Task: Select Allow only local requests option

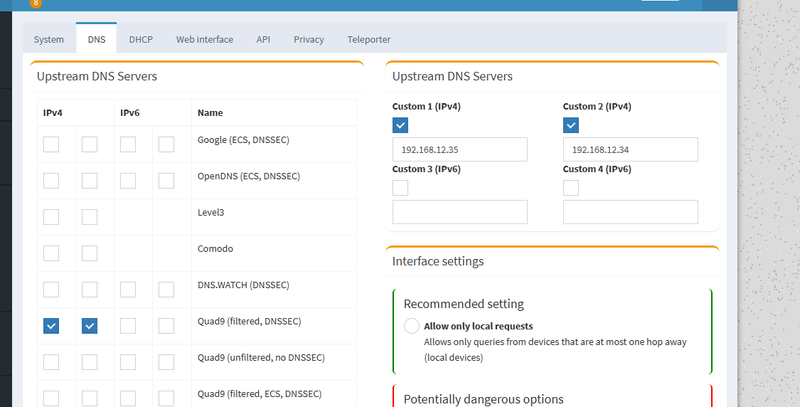Action: [412, 326]
